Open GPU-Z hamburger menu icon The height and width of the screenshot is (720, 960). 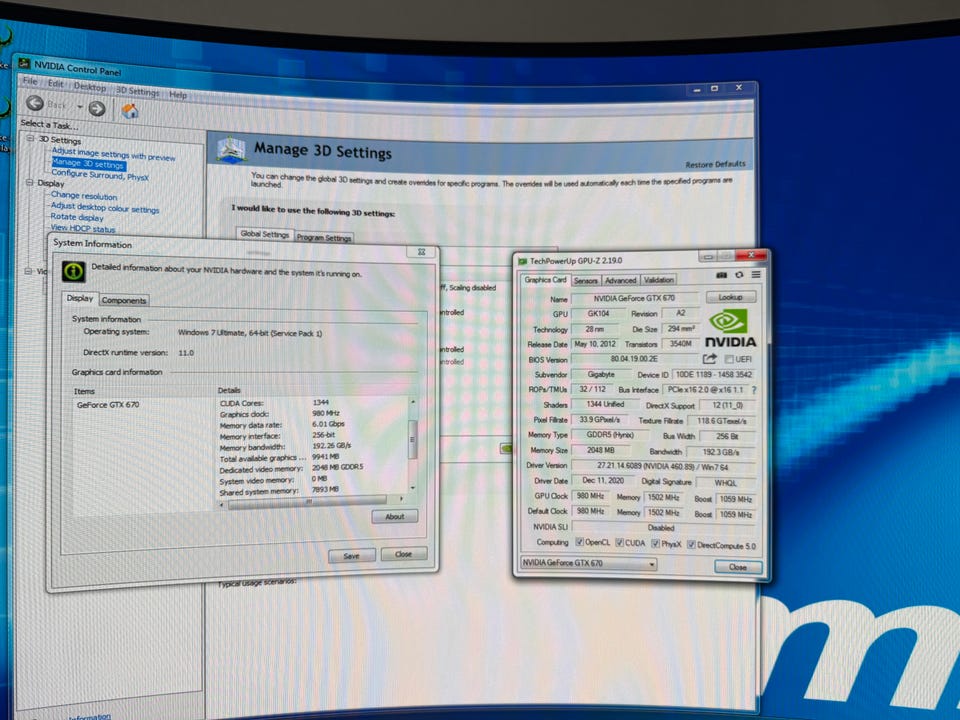point(756,274)
